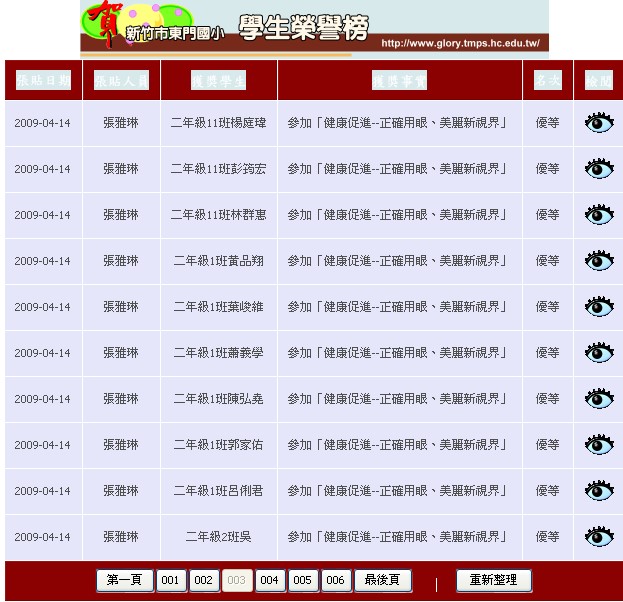Open the view eye icon for 蕭義學
The width and height of the screenshot is (623, 602).
coord(599,353)
